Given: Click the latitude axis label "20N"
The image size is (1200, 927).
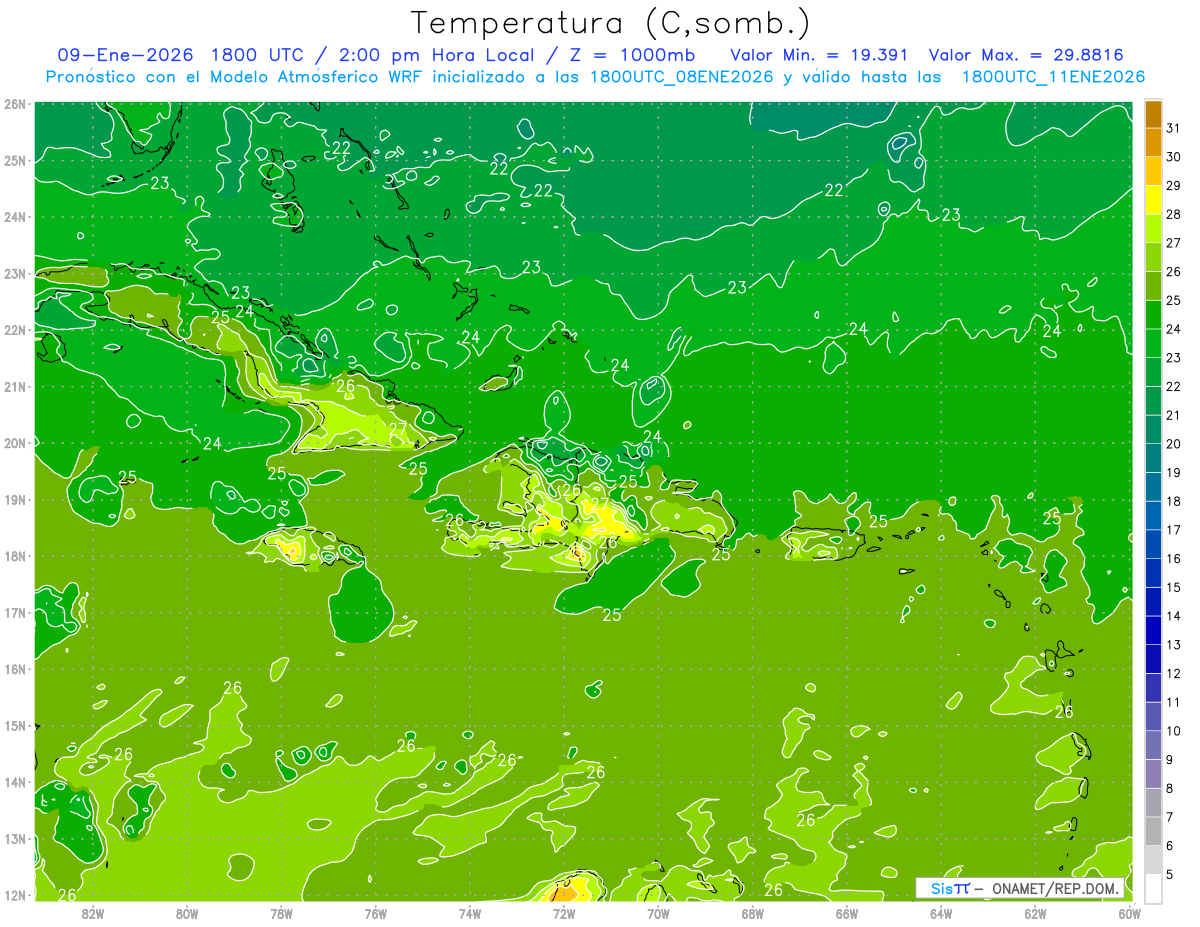Looking at the screenshot, I should [15, 443].
